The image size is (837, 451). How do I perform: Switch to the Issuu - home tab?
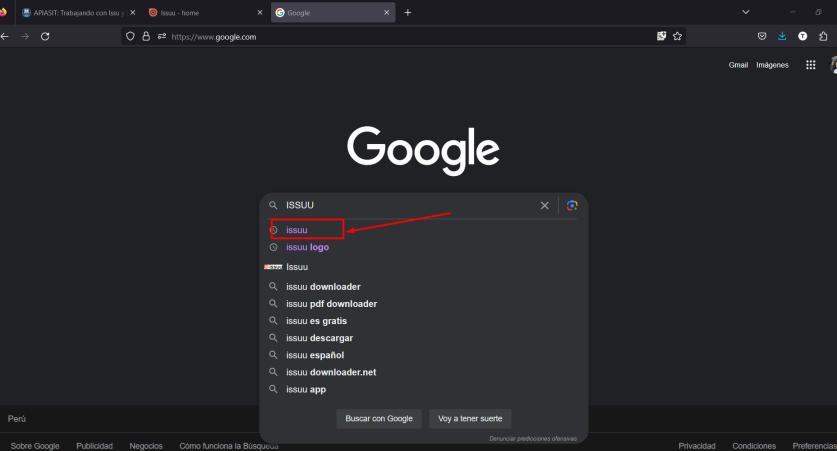point(207,13)
